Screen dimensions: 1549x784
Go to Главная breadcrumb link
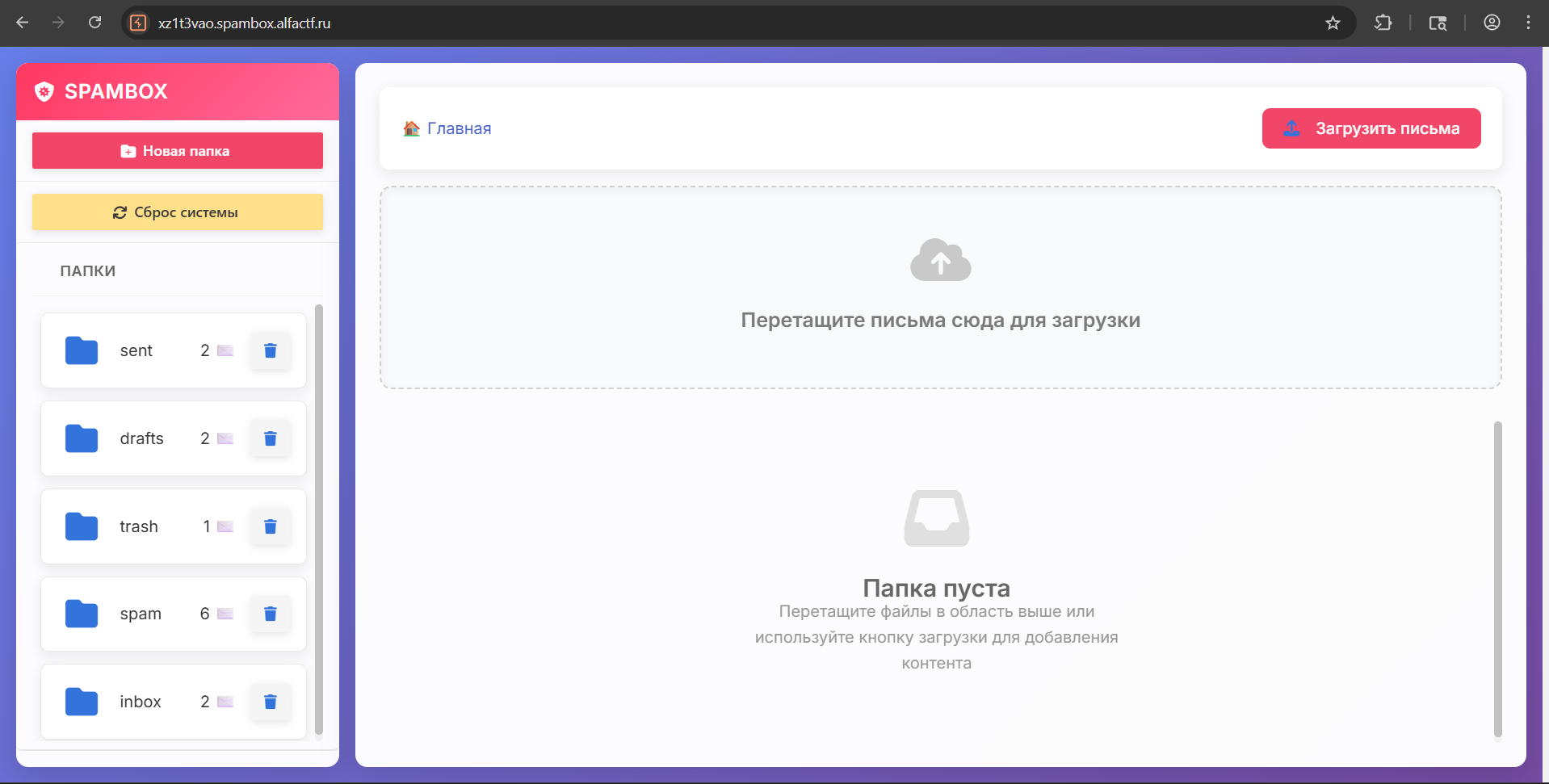click(x=458, y=128)
